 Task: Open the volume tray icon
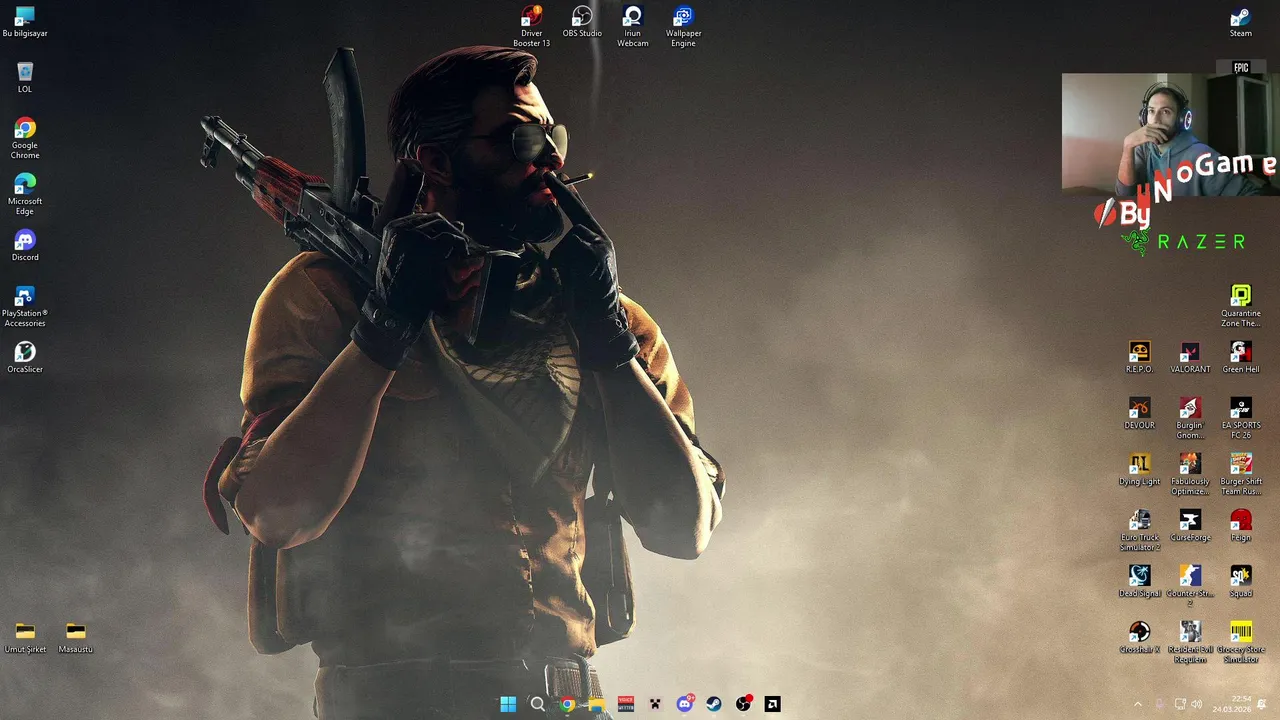(x=1197, y=704)
